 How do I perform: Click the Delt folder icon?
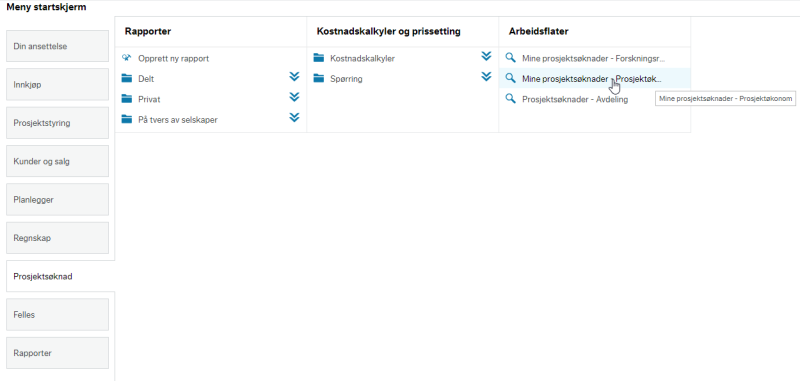pyautogui.click(x=127, y=79)
